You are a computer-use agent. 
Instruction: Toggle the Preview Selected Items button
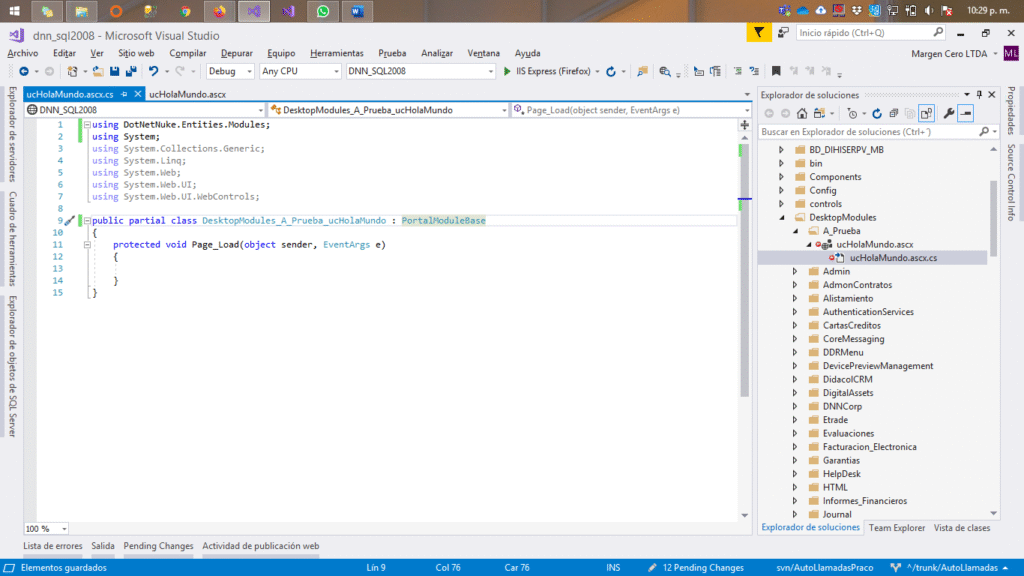pos(966,114)
